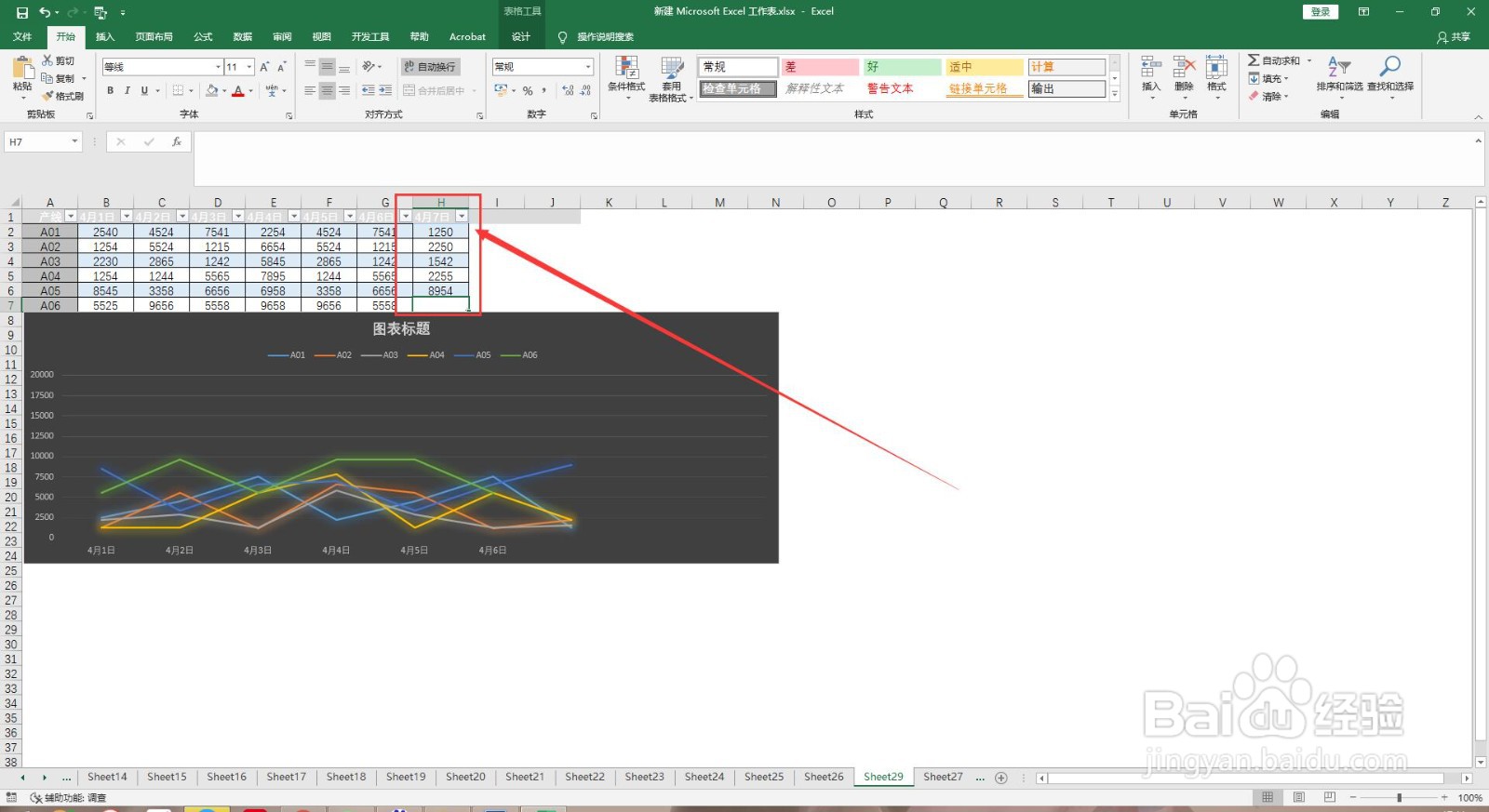Click the Insert Function fx icon

176,141
